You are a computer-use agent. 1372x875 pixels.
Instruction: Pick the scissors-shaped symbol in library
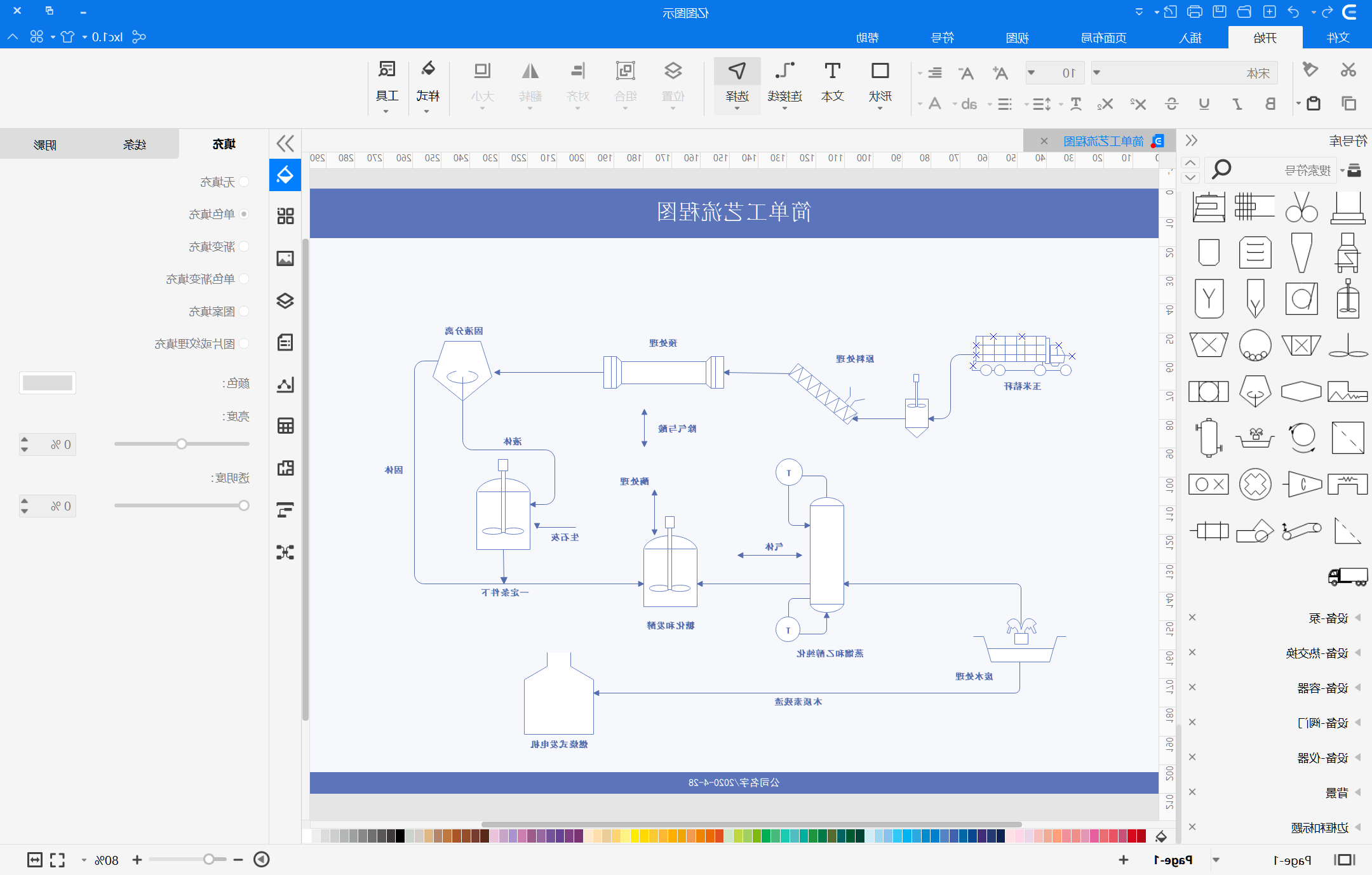[1301, 207]
